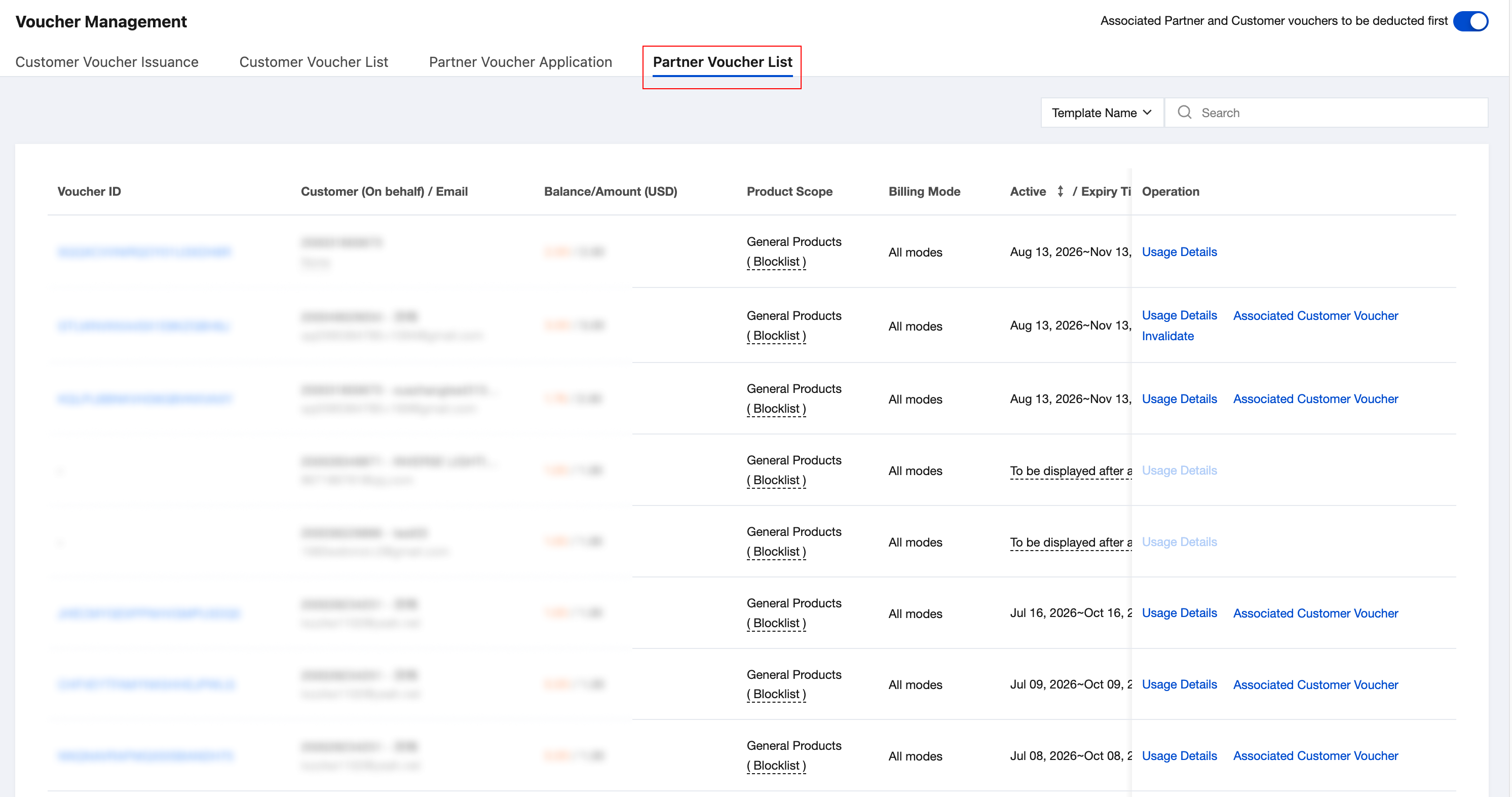Image resolution: width=1512 pixels, height=797 pixels.
Task: Open Usage Details for the Jul 09, 2026 voucher
Action: [x=1179, y=685]
